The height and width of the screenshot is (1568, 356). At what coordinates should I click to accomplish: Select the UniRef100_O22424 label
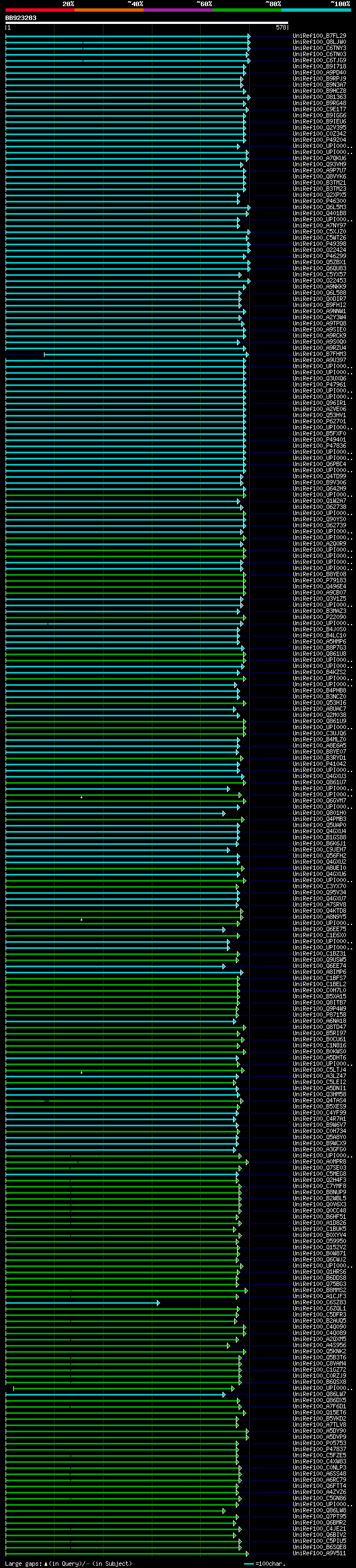pyautogui.click(x=319, y=250)
